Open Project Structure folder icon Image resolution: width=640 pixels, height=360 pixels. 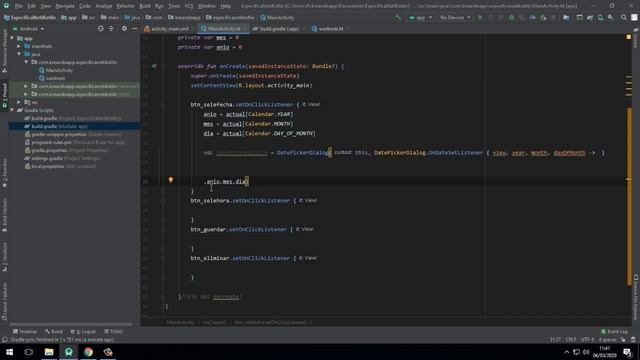pos(566,18)
